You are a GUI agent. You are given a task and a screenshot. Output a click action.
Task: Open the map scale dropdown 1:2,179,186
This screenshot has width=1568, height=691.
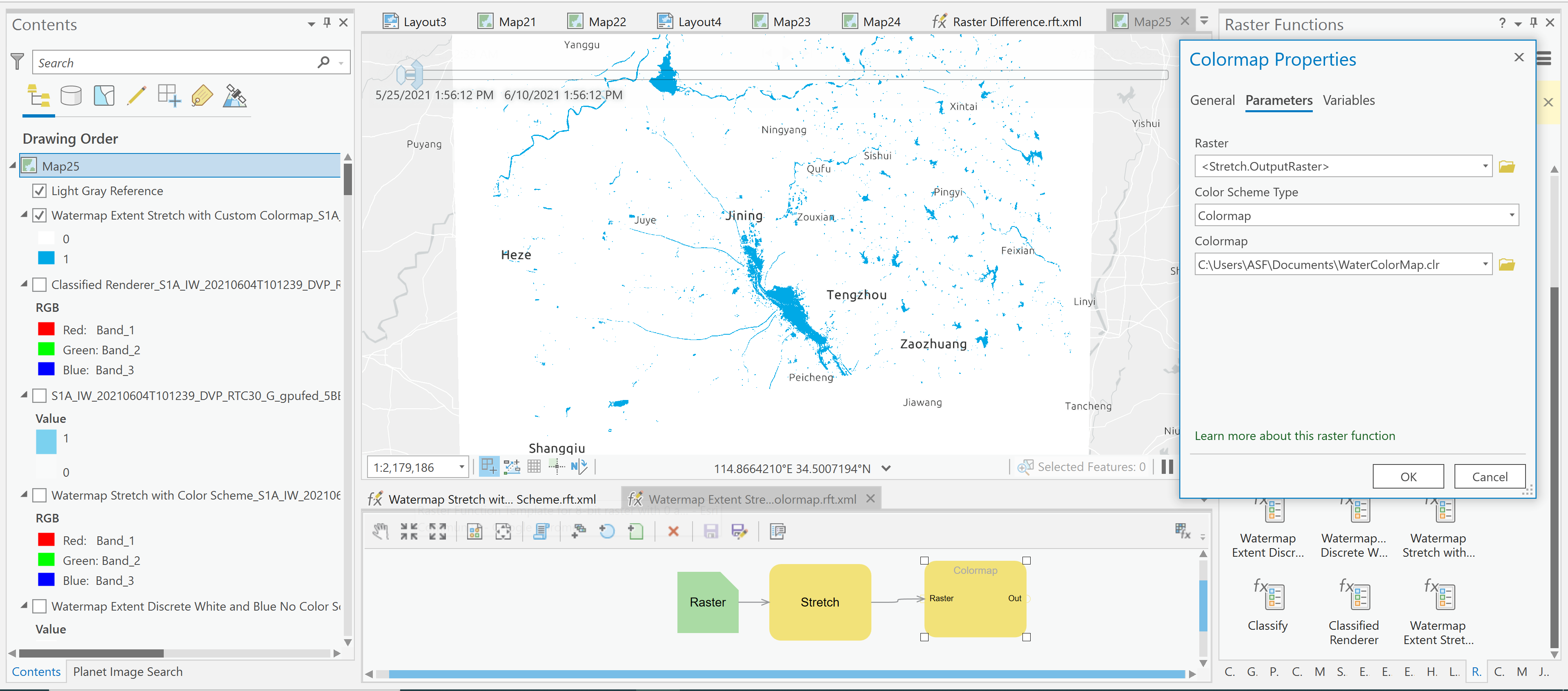pos(461,467)
